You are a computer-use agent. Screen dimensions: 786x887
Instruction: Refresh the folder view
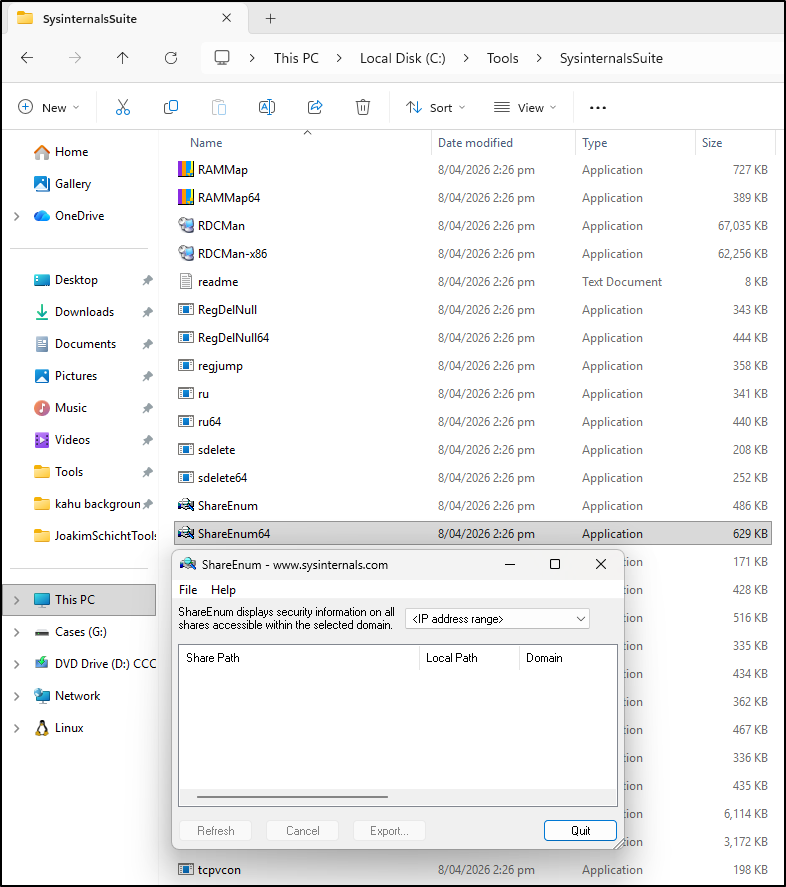click(171, 58)
